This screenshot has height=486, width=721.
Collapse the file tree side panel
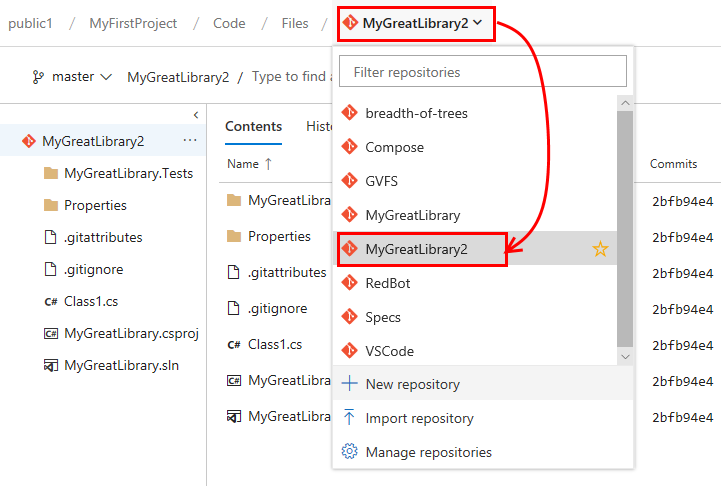point(195,115)
